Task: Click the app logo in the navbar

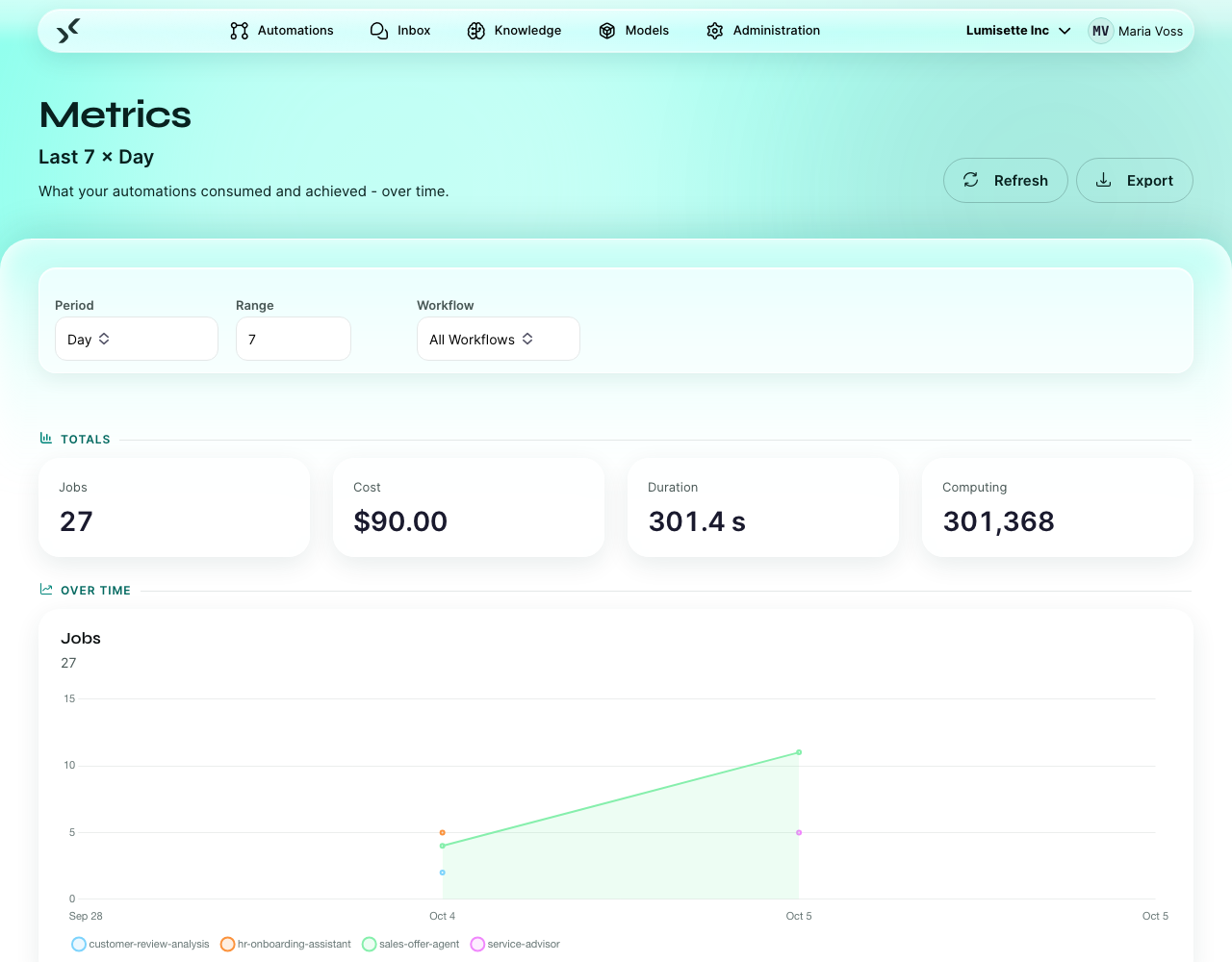Action: tap(67, 31)
